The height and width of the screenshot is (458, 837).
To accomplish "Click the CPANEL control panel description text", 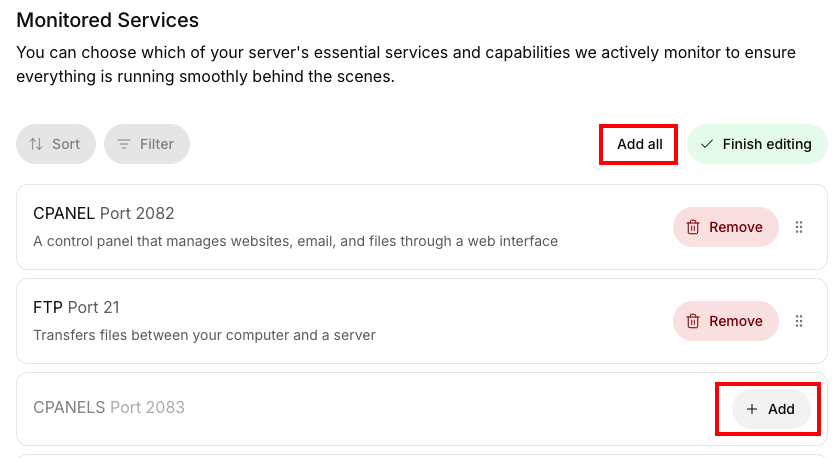I will pyautogui.click(x=295, y=241).
